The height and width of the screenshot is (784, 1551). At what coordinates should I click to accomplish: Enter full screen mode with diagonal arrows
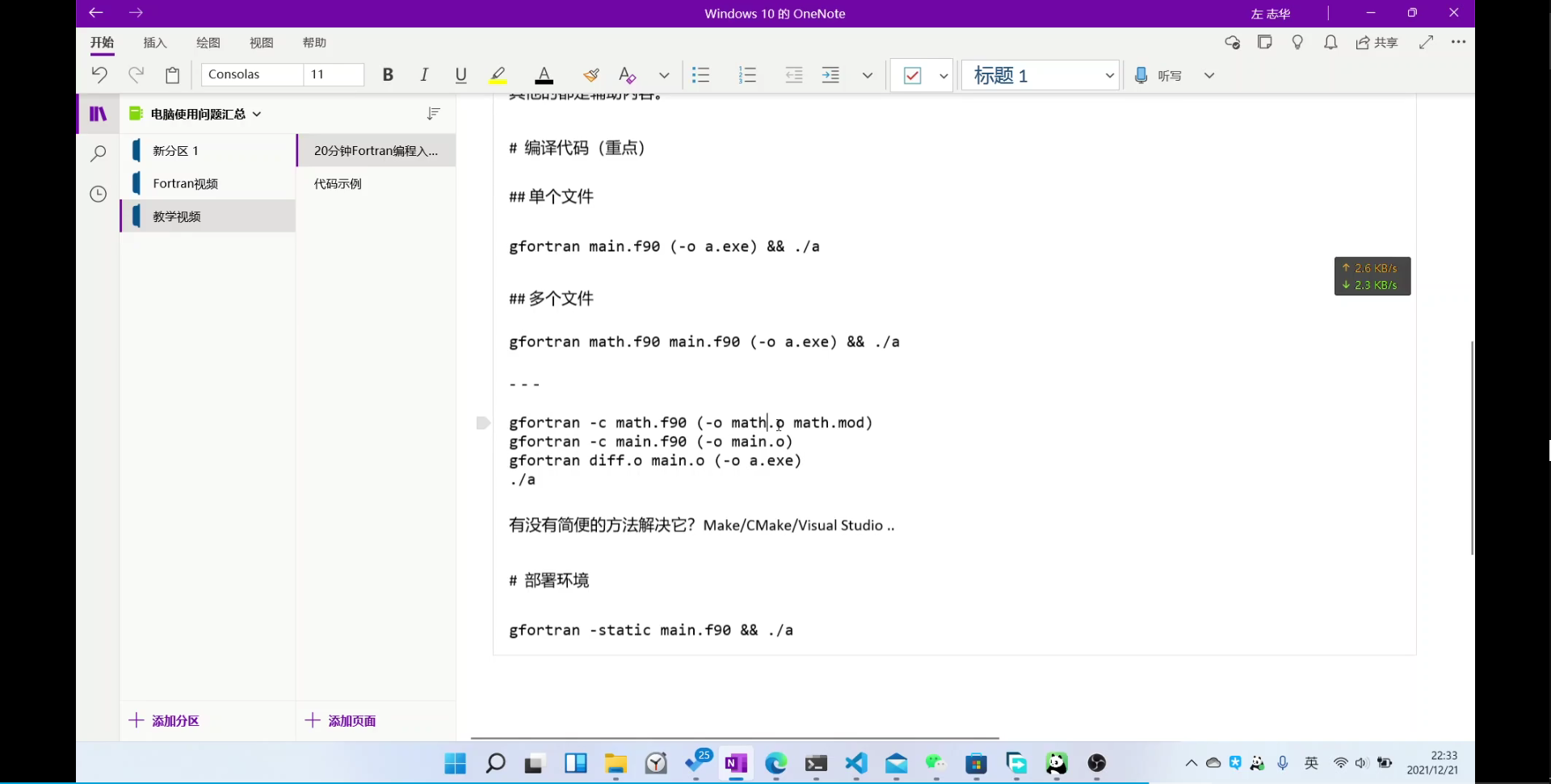tap(1427, 42)
